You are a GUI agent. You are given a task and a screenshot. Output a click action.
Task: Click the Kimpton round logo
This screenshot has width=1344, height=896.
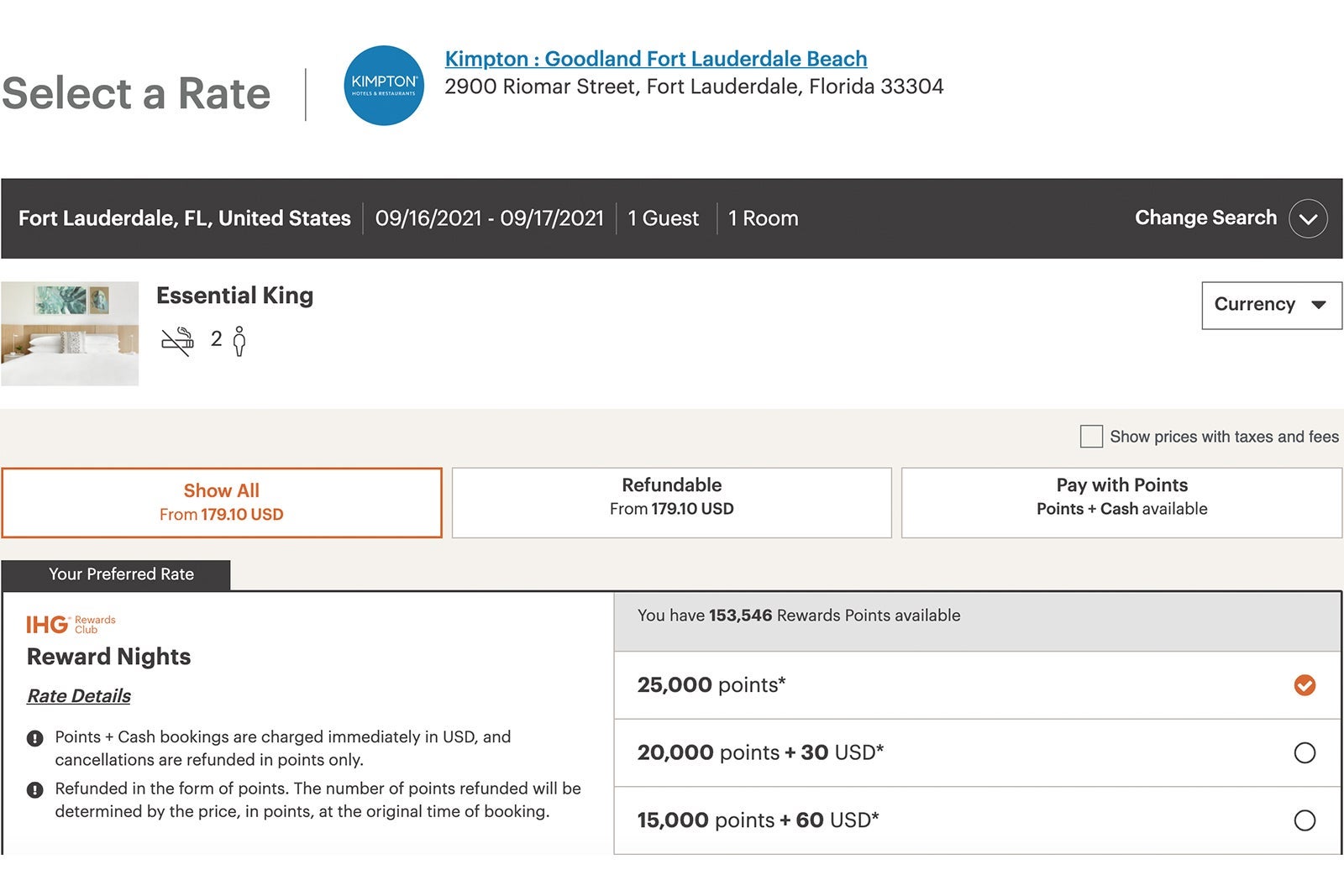[384, 86]
